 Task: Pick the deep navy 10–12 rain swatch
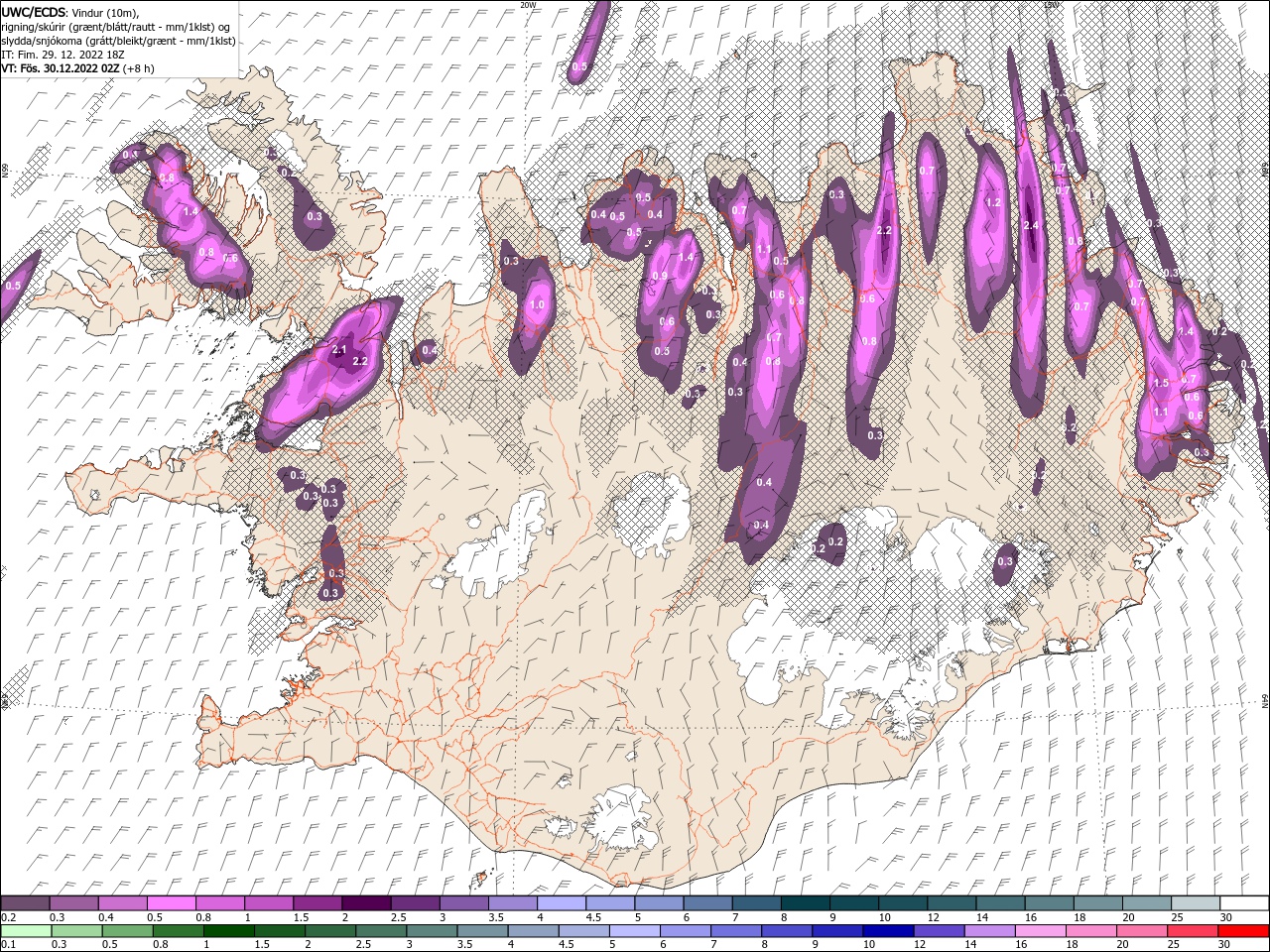click(x=887, y=931)
